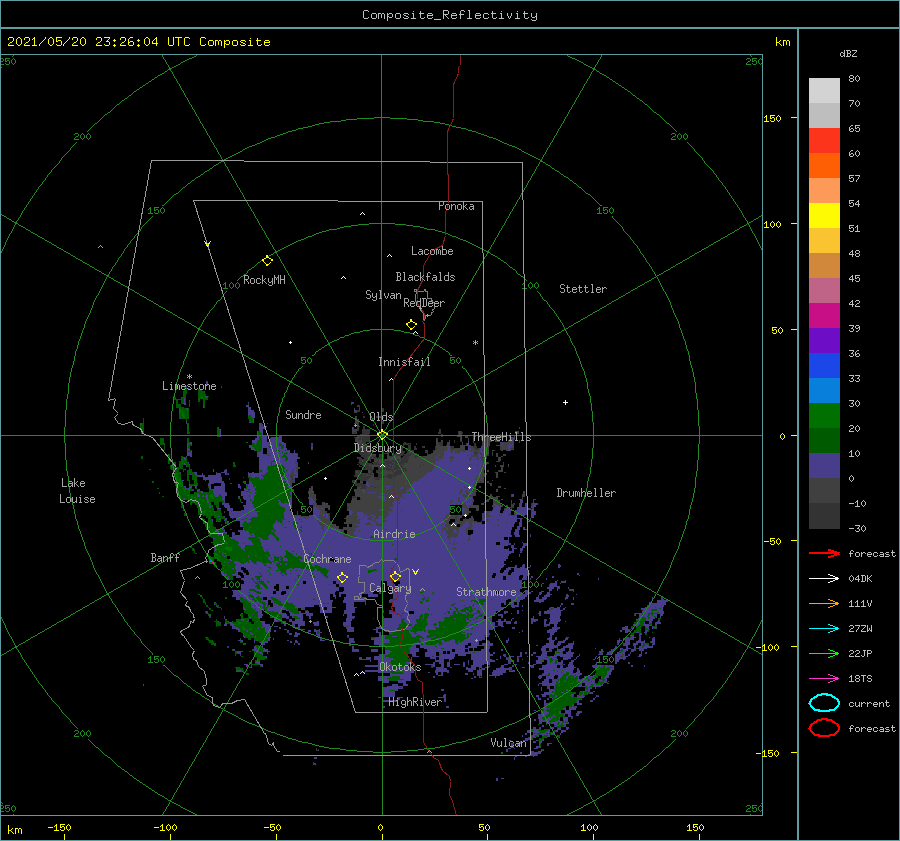Click the Banff label
The image size is (900, 841).
(x=165, y=557)
